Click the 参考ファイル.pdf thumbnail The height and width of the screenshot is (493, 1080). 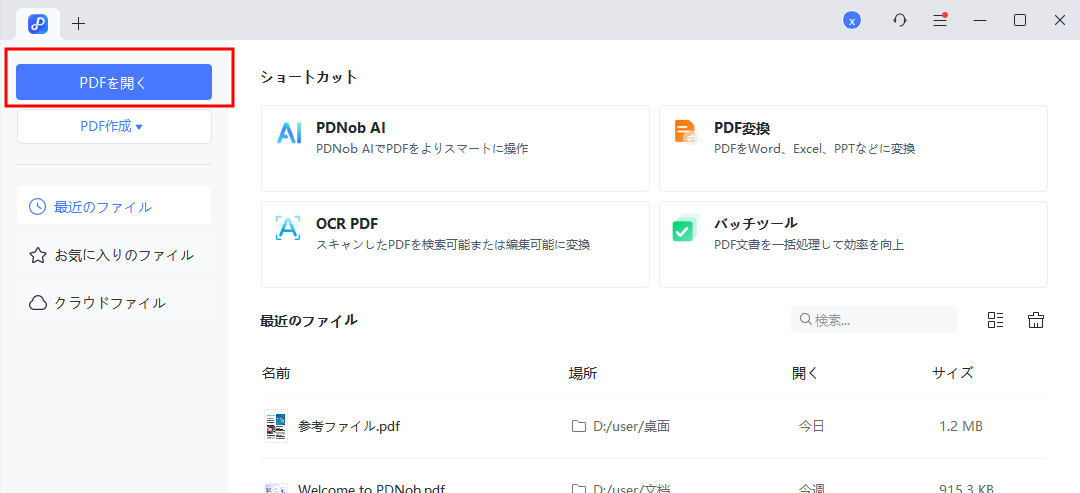276,426
